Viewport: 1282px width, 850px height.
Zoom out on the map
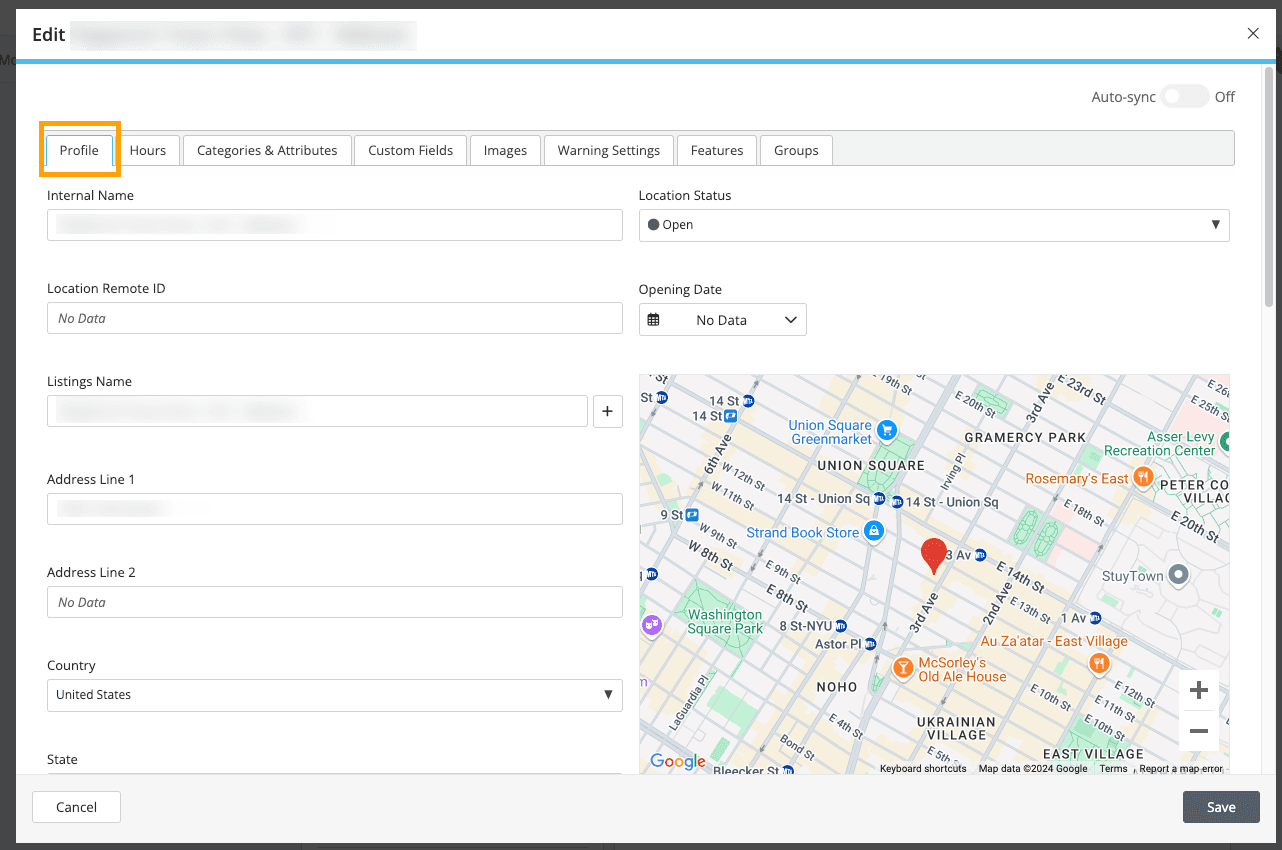1198,731
